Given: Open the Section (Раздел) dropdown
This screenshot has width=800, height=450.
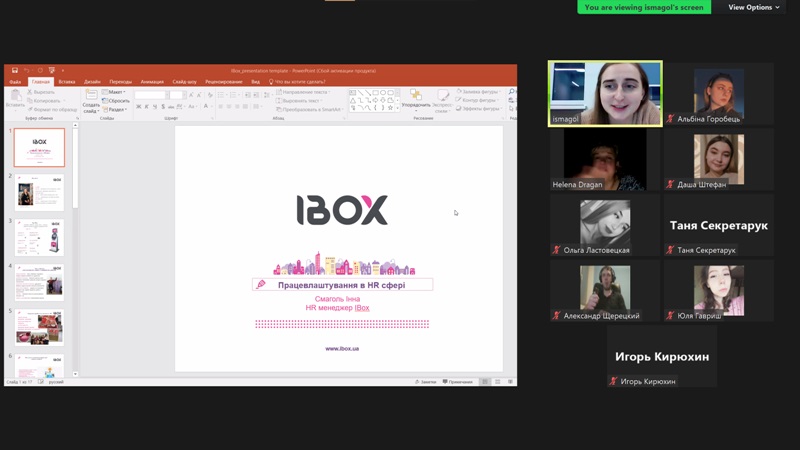Looking at the screenshot, I should 115,109.
